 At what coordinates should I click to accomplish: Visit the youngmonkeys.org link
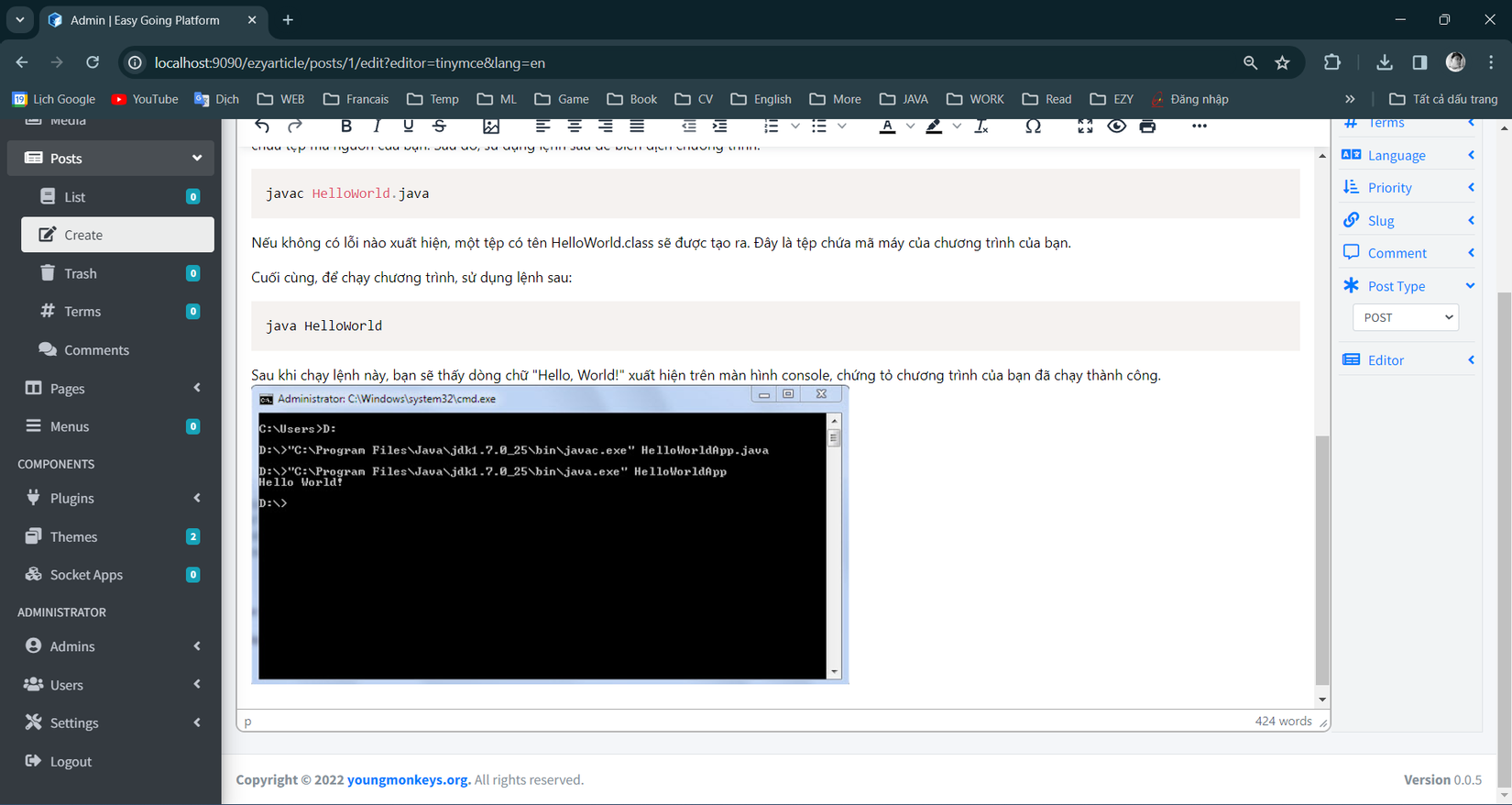pos(409,779)
